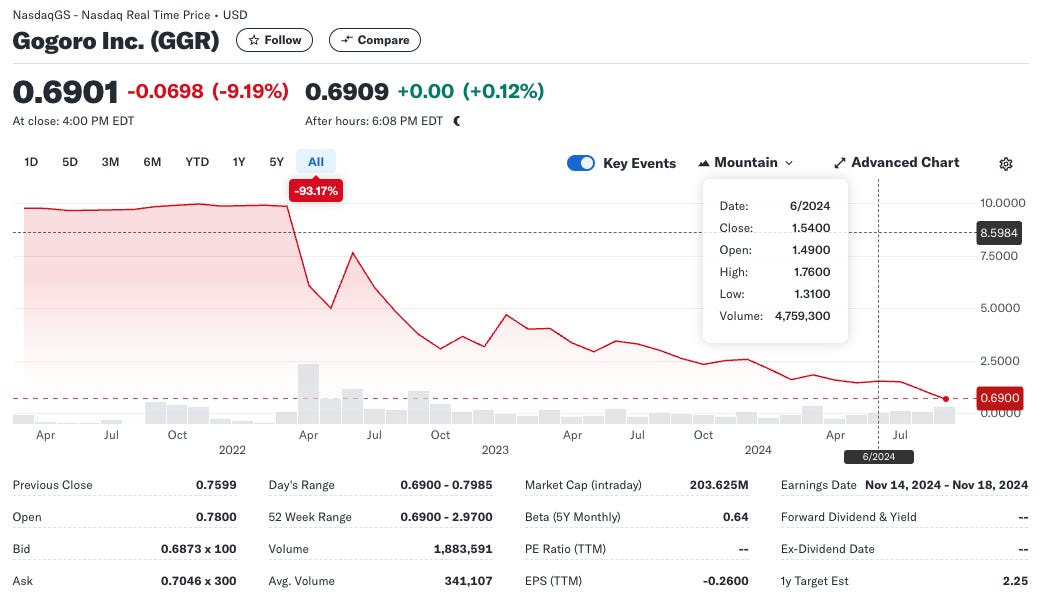Select the 5D range tab
The height and width of the screenshot is (604, 1042).
point(70,161)
